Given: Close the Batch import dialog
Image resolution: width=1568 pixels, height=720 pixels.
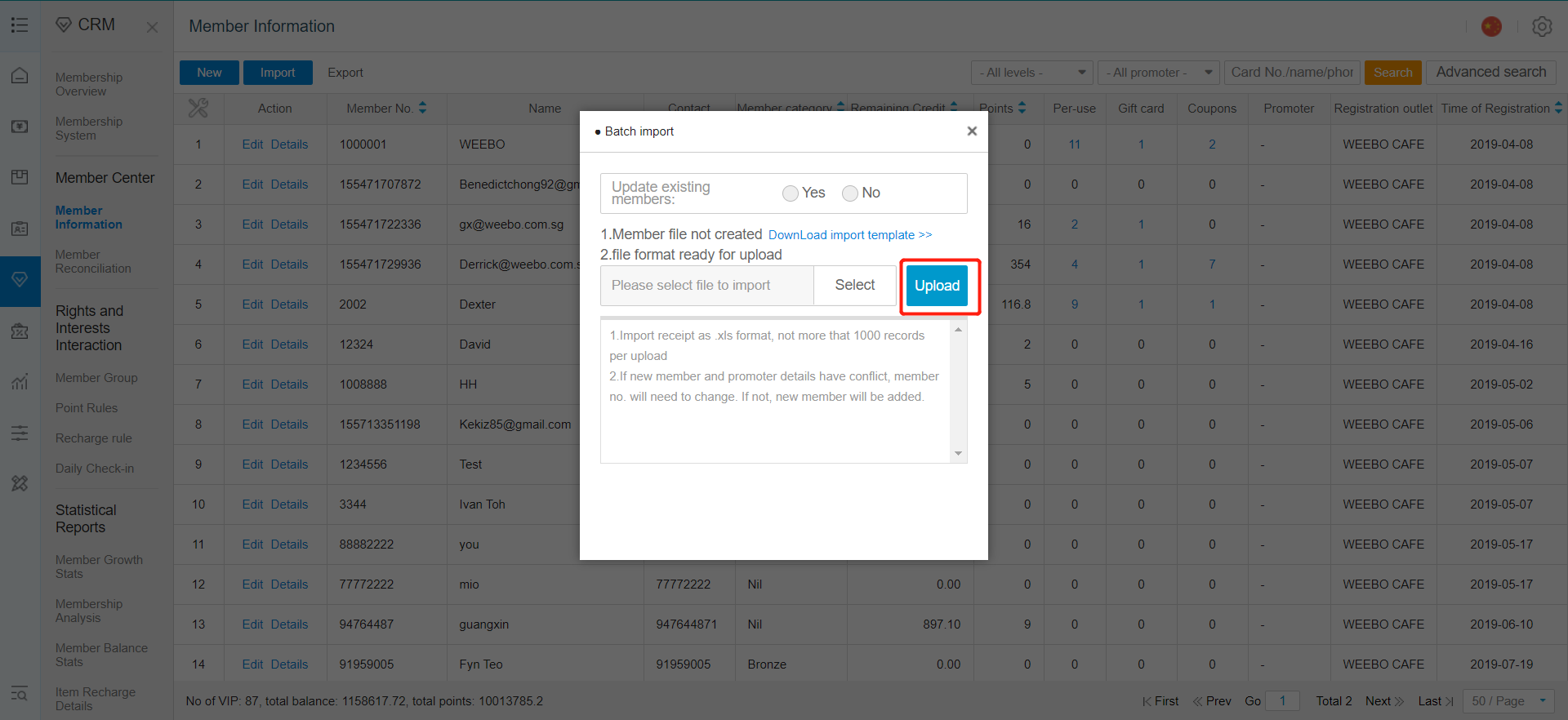Looking at the screenshot, I should click(972, 131).
